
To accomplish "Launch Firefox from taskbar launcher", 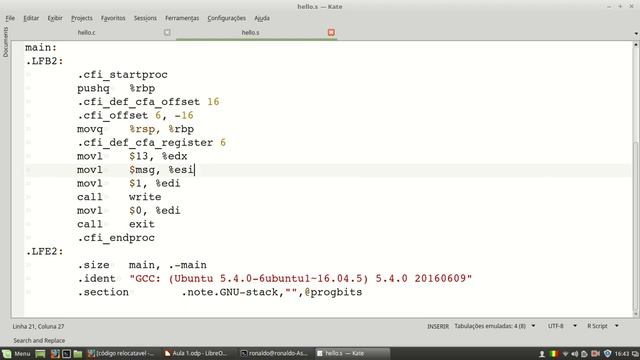I will pyautogui.click(x=55, y=353).
